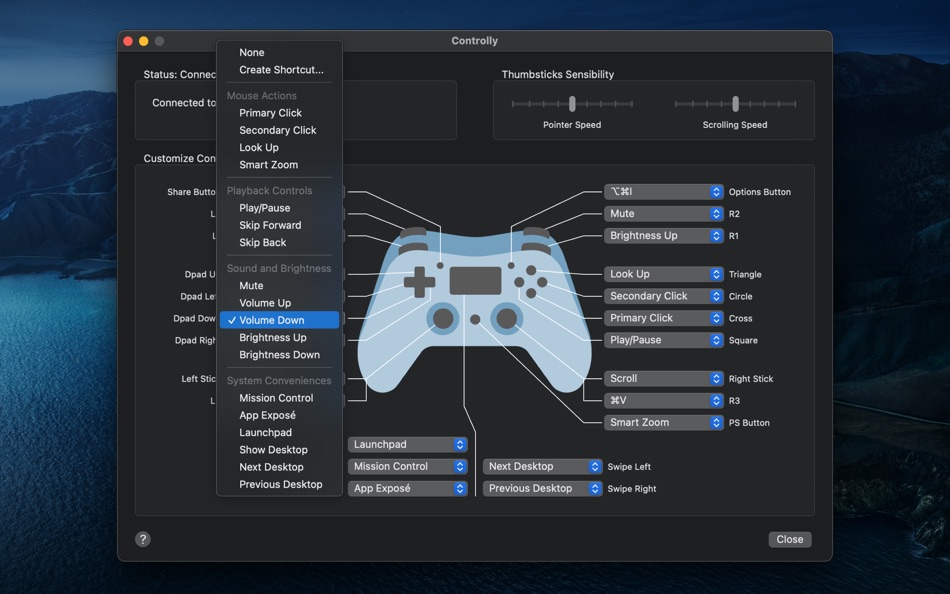Choose Next Desktop in the popup menu

click(279, 467)
